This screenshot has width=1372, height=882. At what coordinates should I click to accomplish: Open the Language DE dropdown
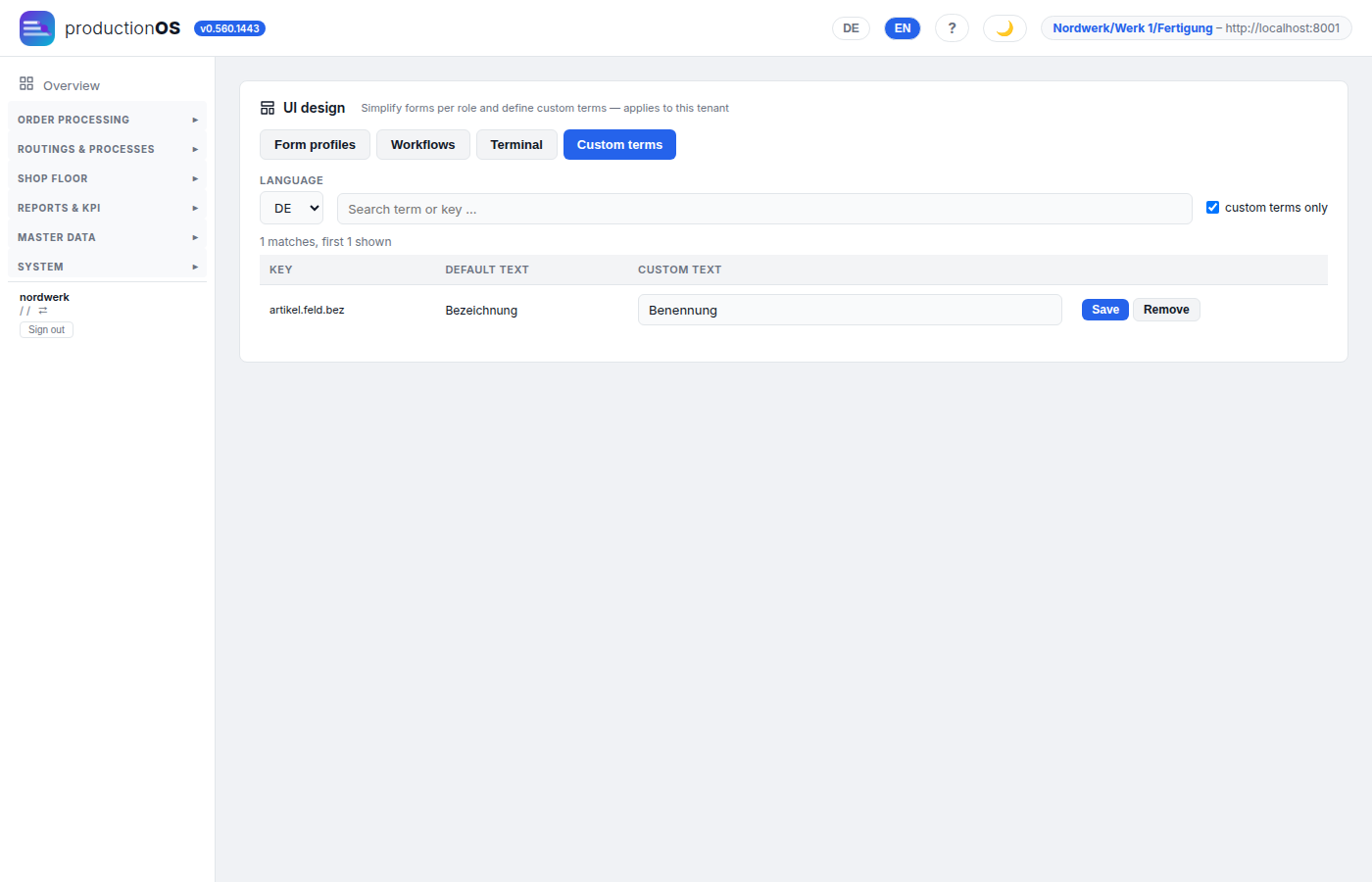(x=291, y=209)
